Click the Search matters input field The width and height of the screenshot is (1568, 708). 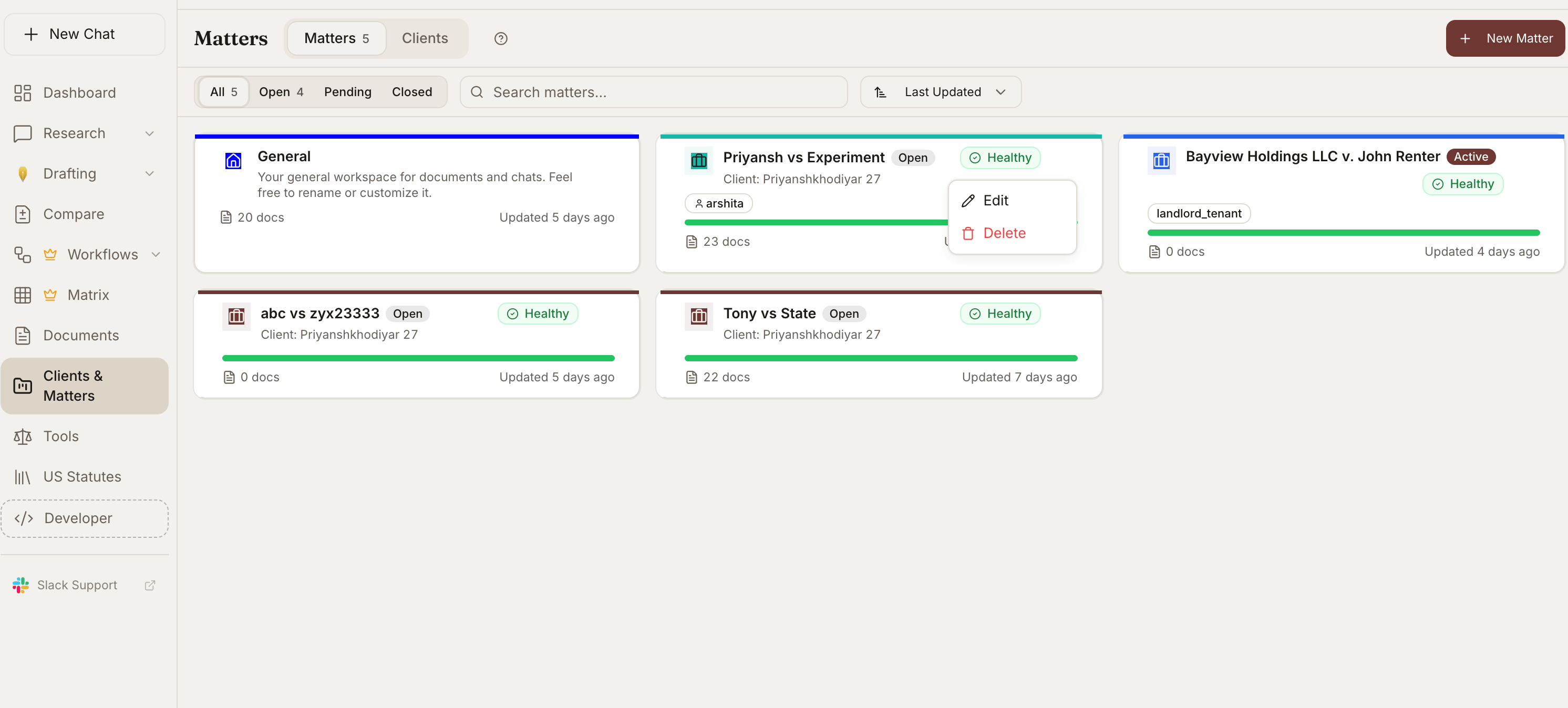point(653,92)
